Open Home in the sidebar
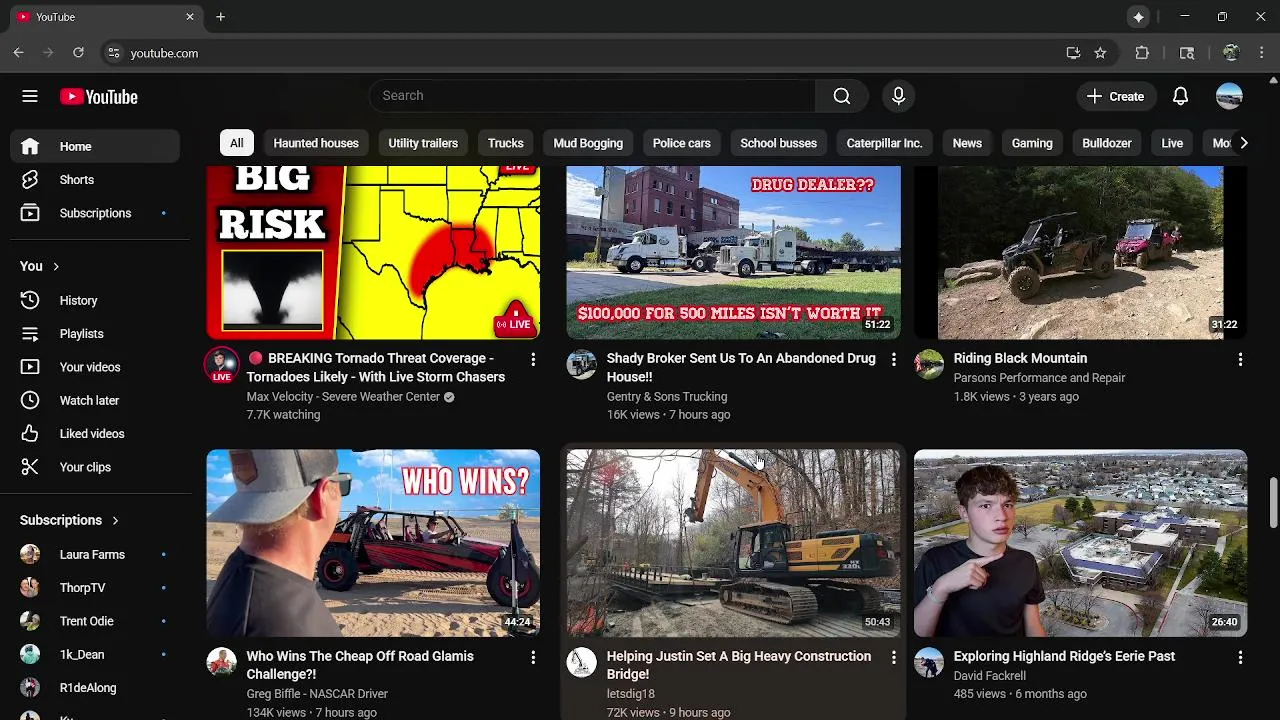The width and height of the screenshot is (1280, 720). [95, 146]
